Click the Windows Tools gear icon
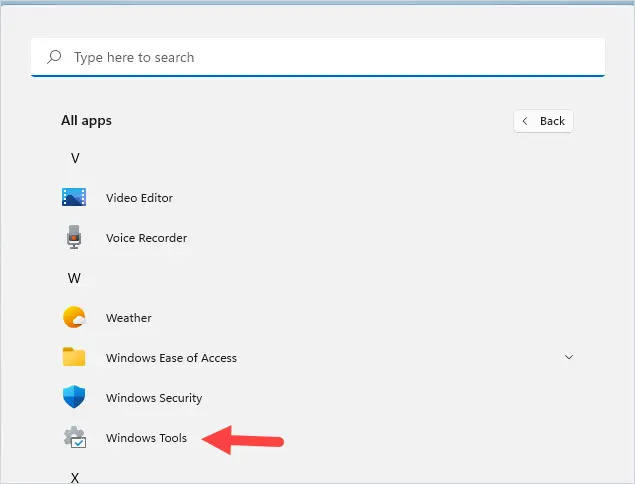 75,437
